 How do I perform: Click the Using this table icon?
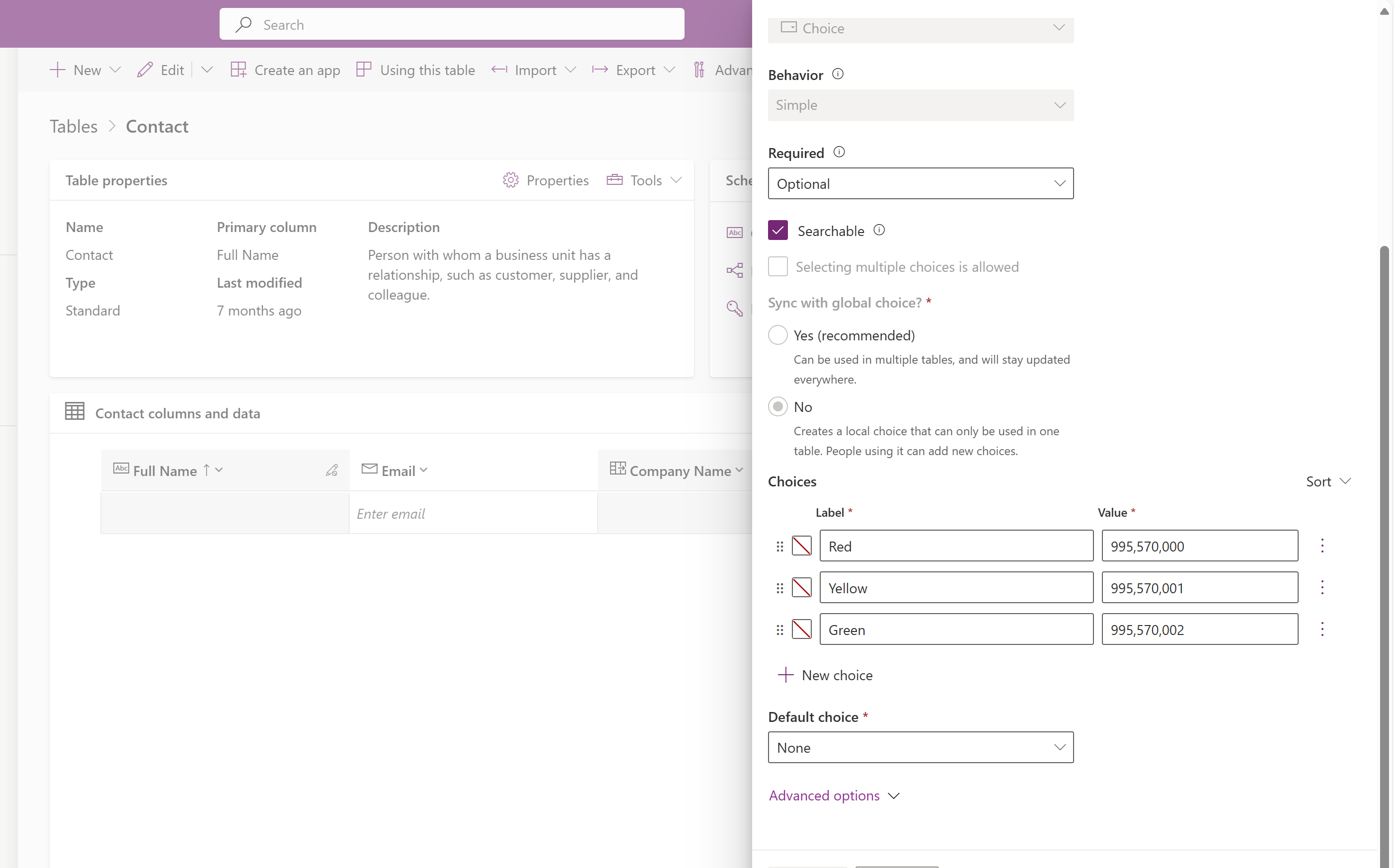364,70
